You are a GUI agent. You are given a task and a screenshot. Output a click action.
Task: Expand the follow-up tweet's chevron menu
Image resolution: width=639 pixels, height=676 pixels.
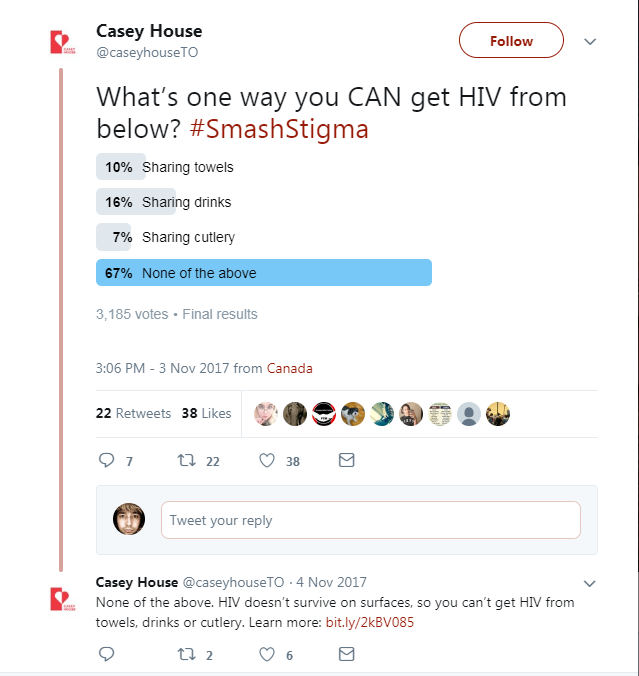pos(589,583)
